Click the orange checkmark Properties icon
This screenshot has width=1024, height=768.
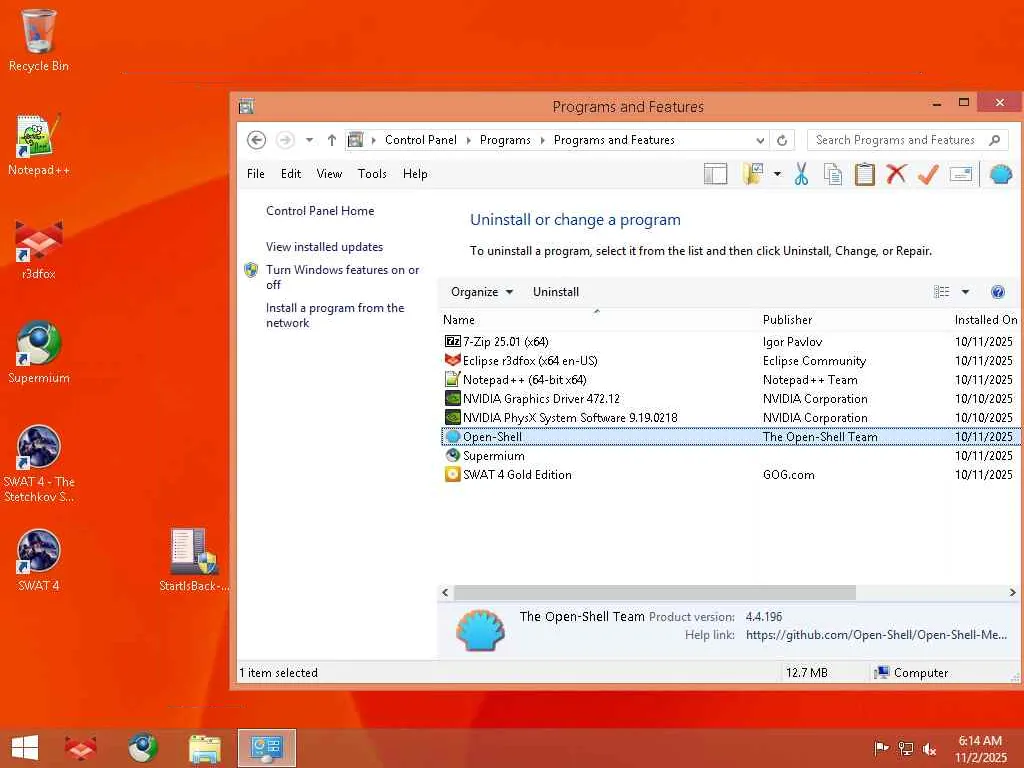(928, 174)
